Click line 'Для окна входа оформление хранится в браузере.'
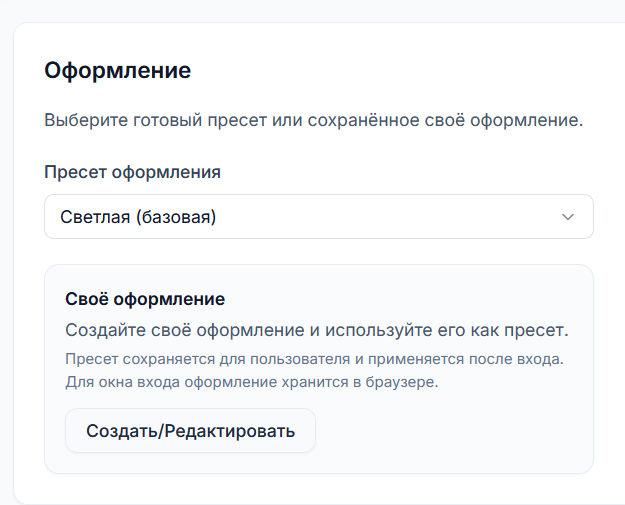Image resolution: width=625 pixels, height=505 pixels. pos(252,382)
